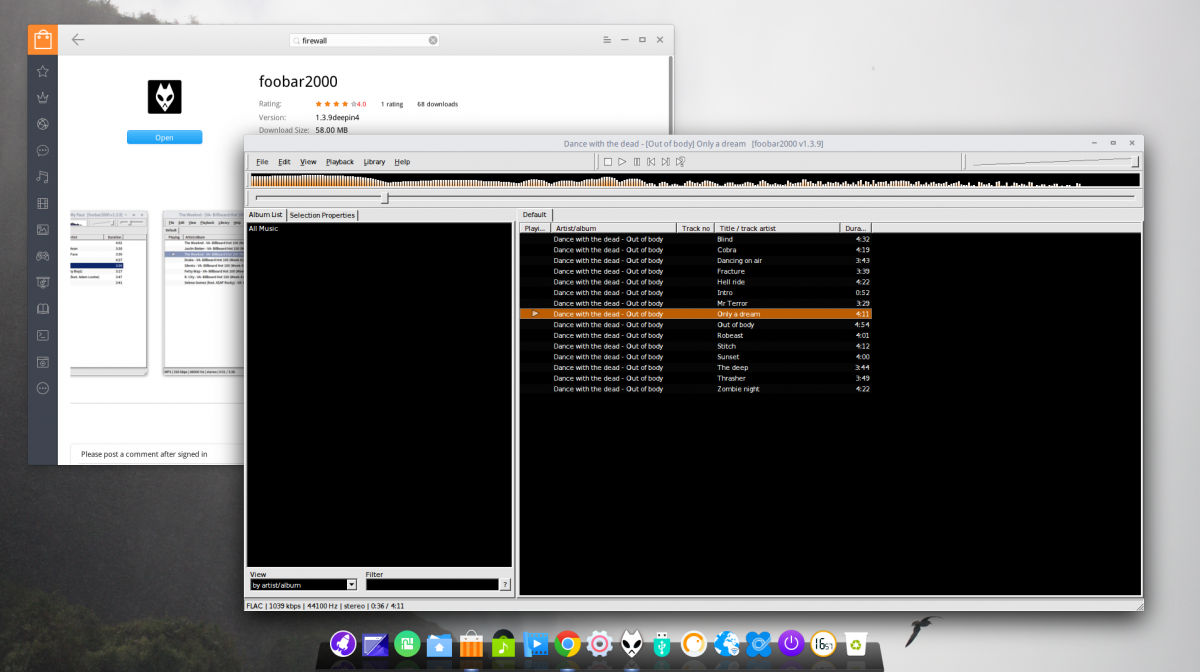Go back in the app store window
Screen dimensions: 1200x672
78,40
